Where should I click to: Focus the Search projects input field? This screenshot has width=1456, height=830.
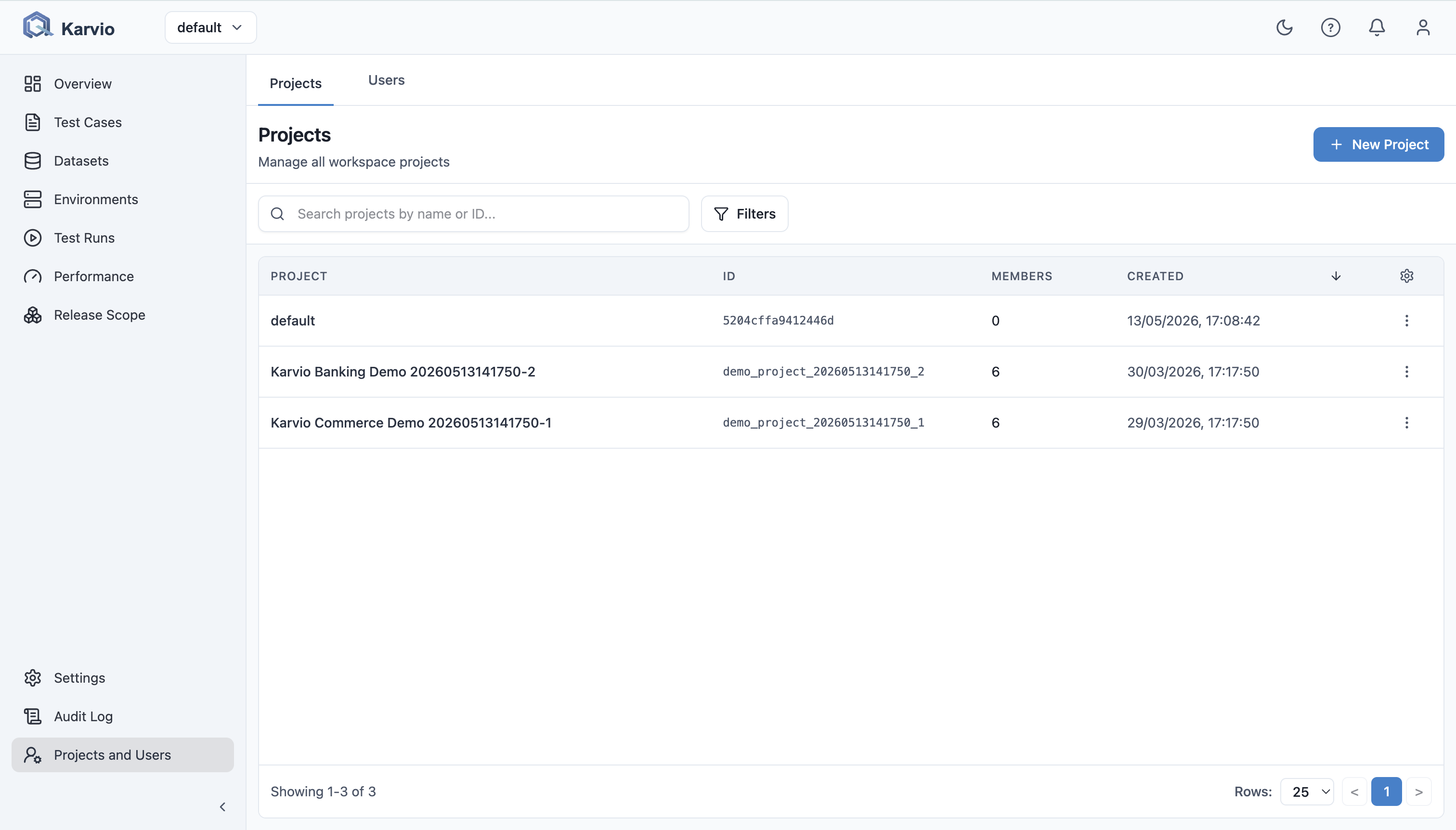pyautogui.click(x=473, y=214)
